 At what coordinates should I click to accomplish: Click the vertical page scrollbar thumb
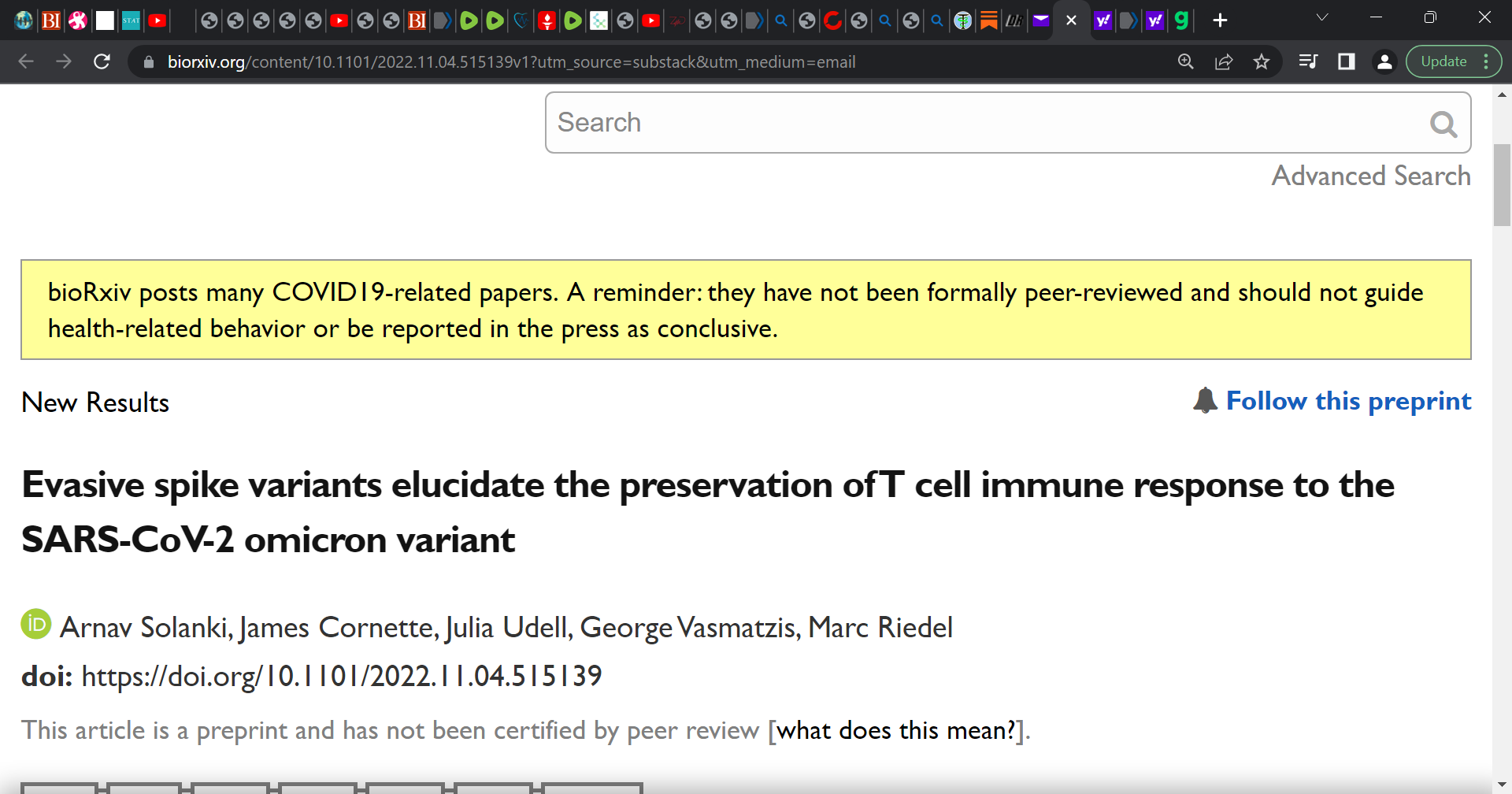click(1502, 185)
